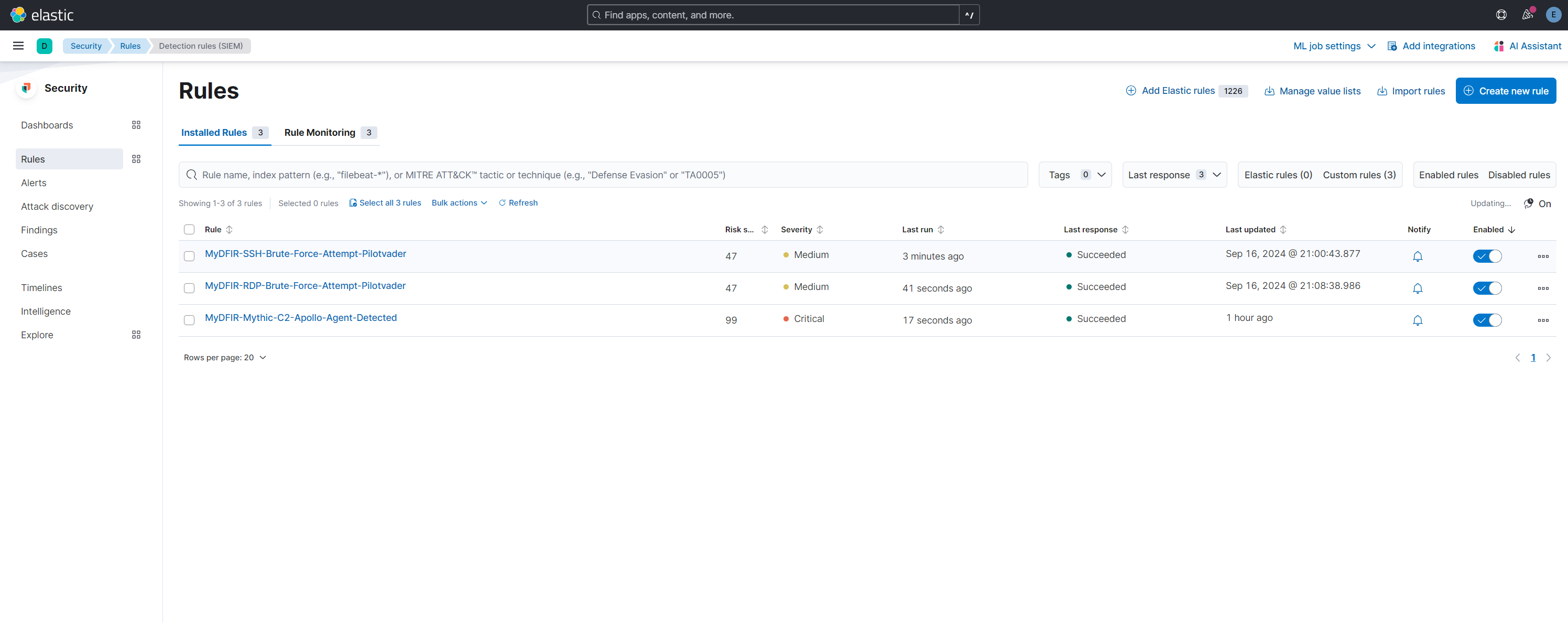
Task: Open the Bulk actions dropdown
Action: pyautogui.click(x=459, y=203)
